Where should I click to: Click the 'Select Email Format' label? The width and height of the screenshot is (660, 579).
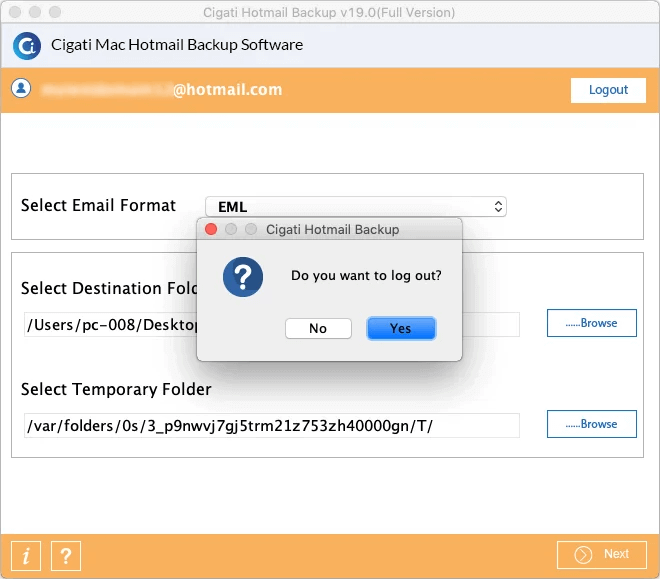pos(98,205)
